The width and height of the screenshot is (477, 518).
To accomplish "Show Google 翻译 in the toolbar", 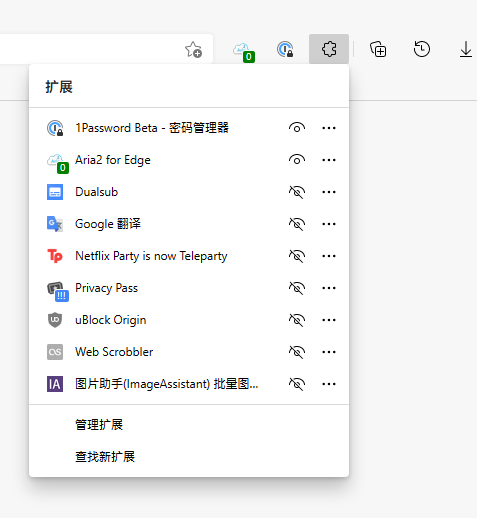I will point(297,224).
